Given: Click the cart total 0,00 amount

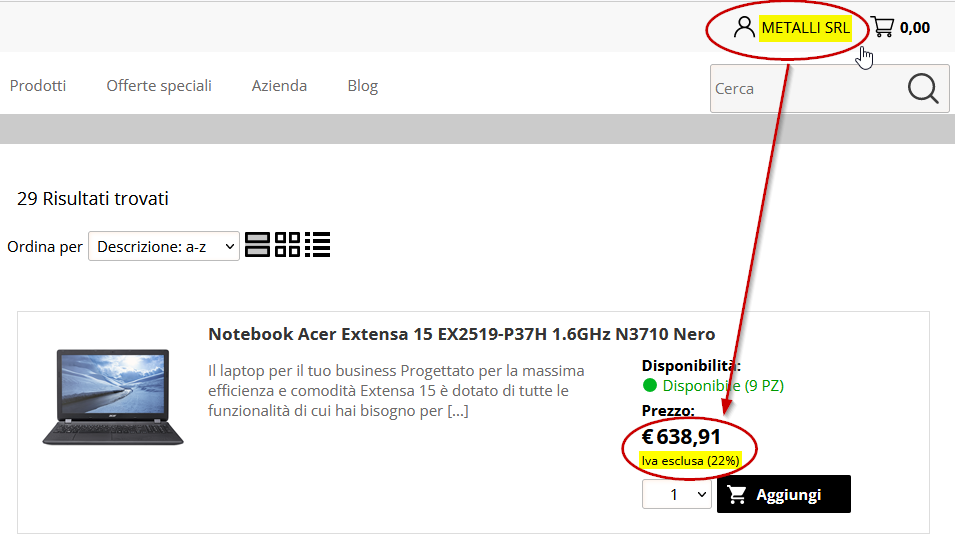Looking at the screenshot, I should pos(915,28).
